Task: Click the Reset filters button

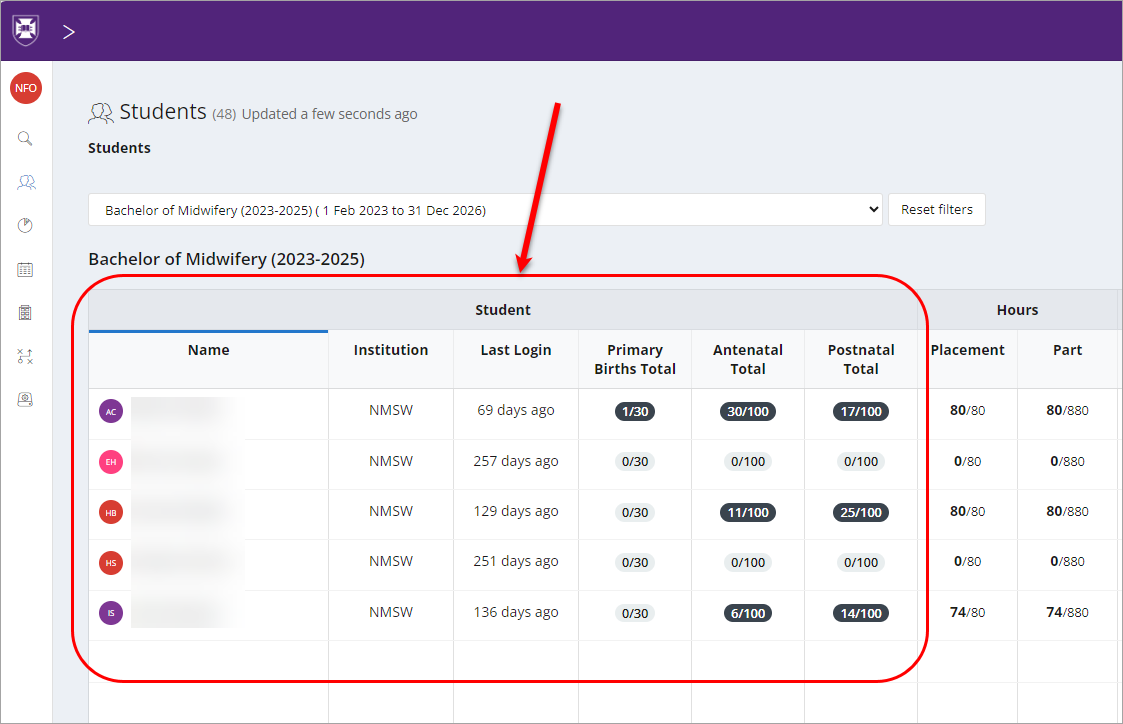Action: [936, 209]
